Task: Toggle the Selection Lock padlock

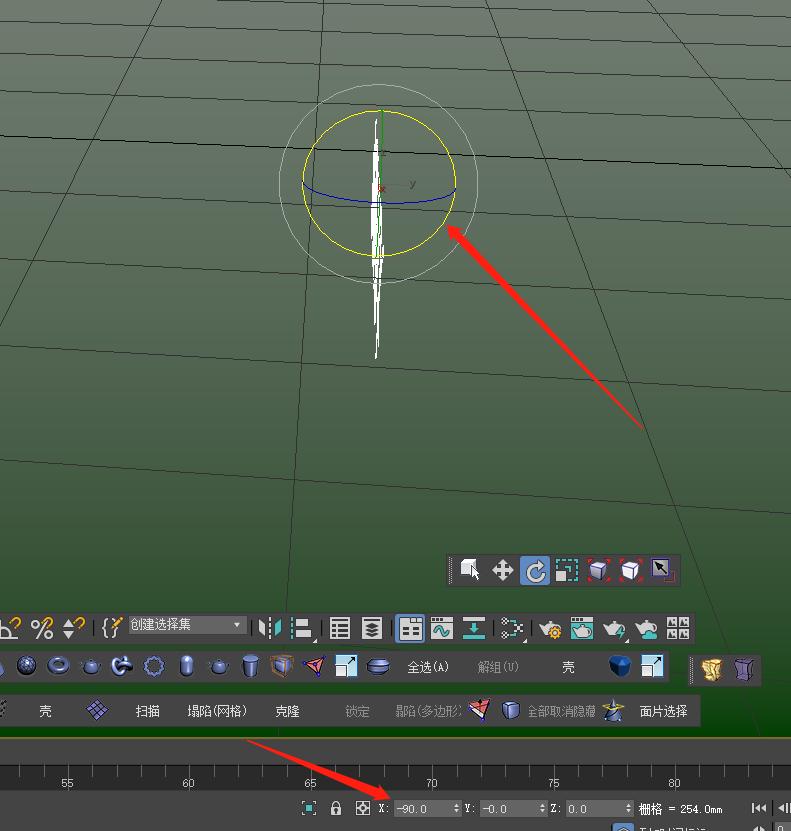Action: [x=336, y=808]
